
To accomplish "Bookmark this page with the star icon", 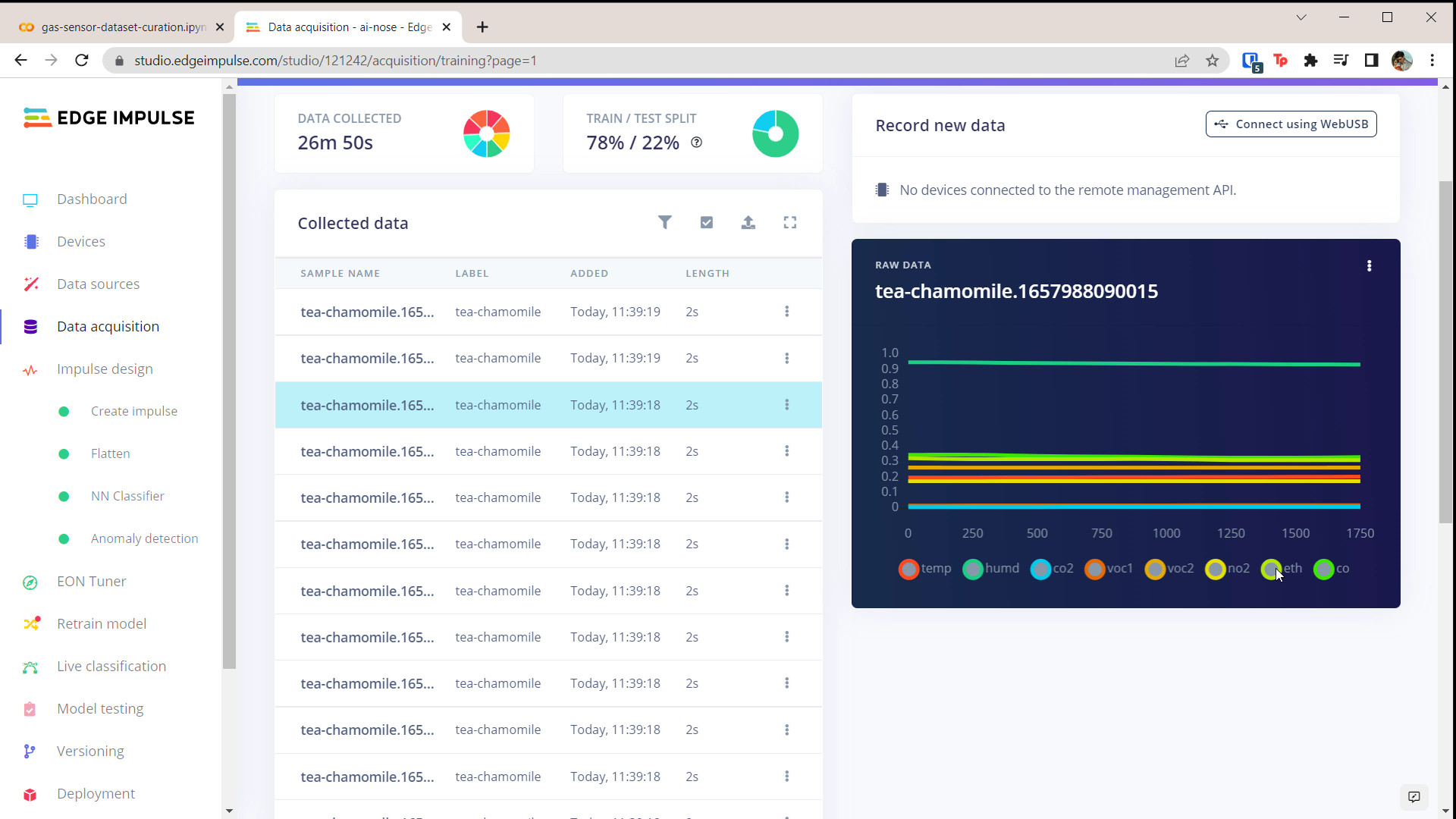I will point(1212,61).
